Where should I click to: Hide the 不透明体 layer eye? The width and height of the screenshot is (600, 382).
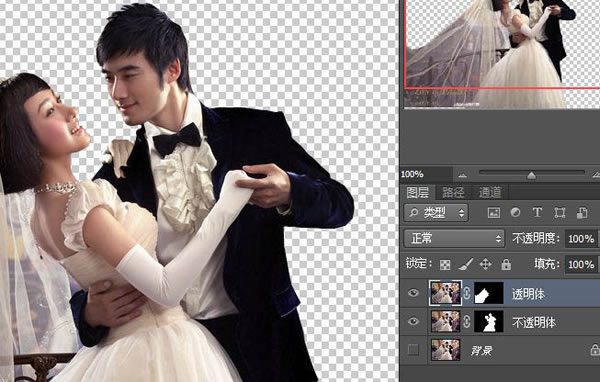pyautogui.click(x=413, y=321)
